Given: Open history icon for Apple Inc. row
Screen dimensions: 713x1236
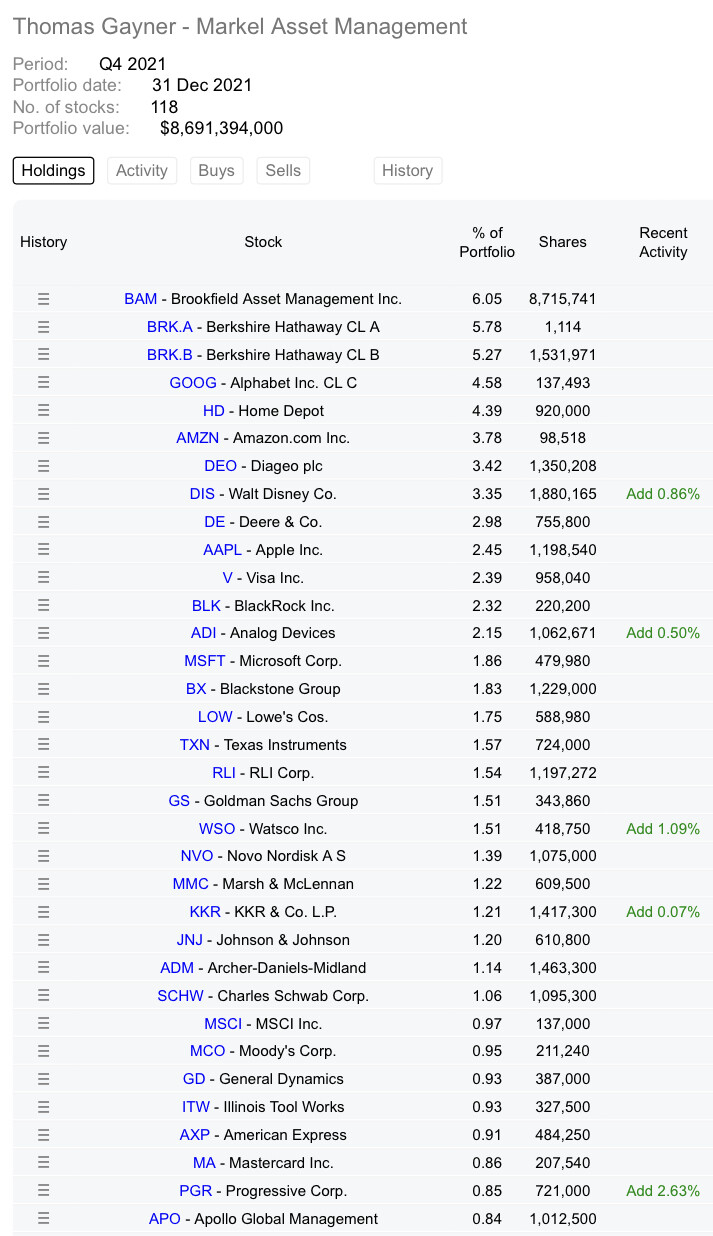Looking at the screenshot, I should (43, 550).
